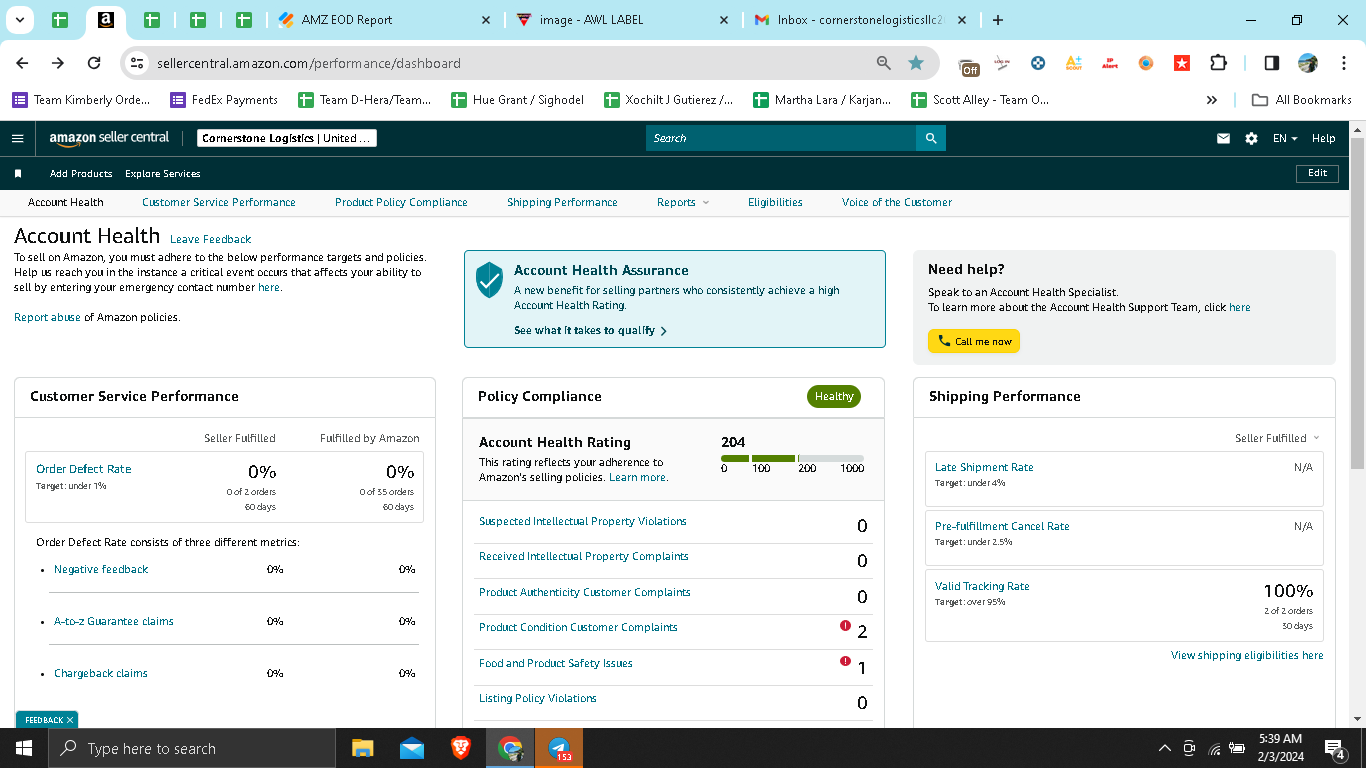Open the Chrome side panel

[x=1272, y=63]
